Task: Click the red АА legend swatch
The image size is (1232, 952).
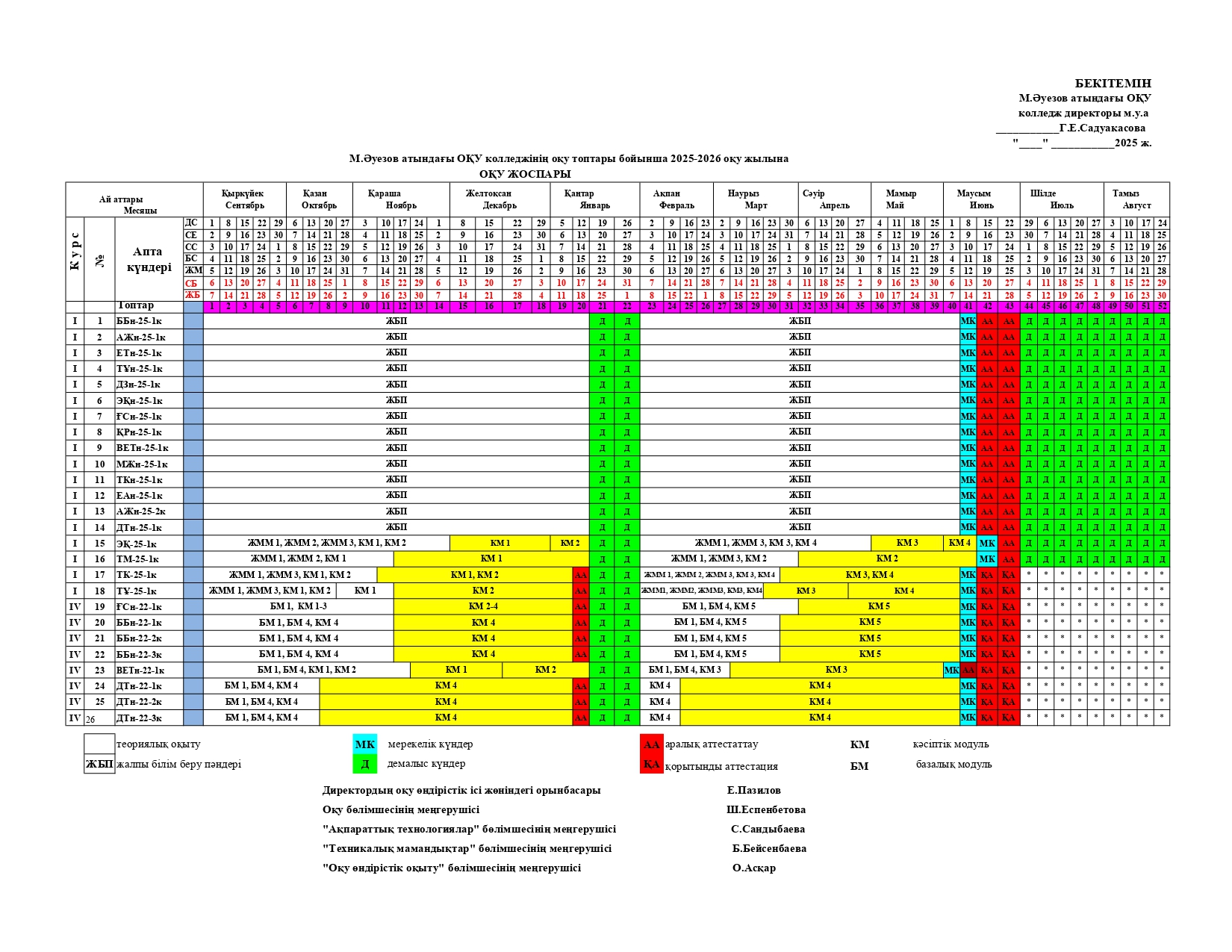Action: [x=651, y=744]
